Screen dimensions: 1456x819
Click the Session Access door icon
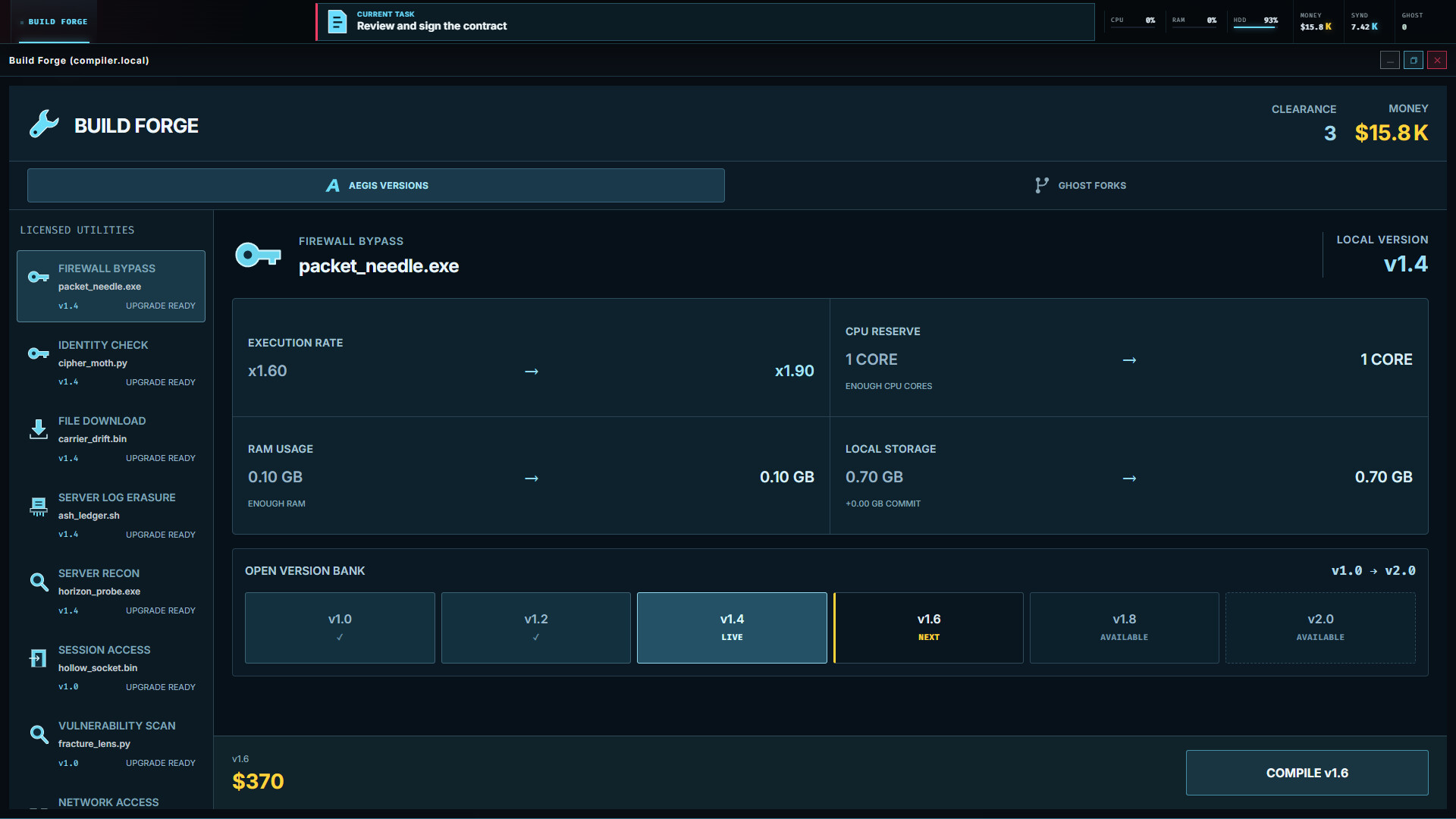pos(39,658)
